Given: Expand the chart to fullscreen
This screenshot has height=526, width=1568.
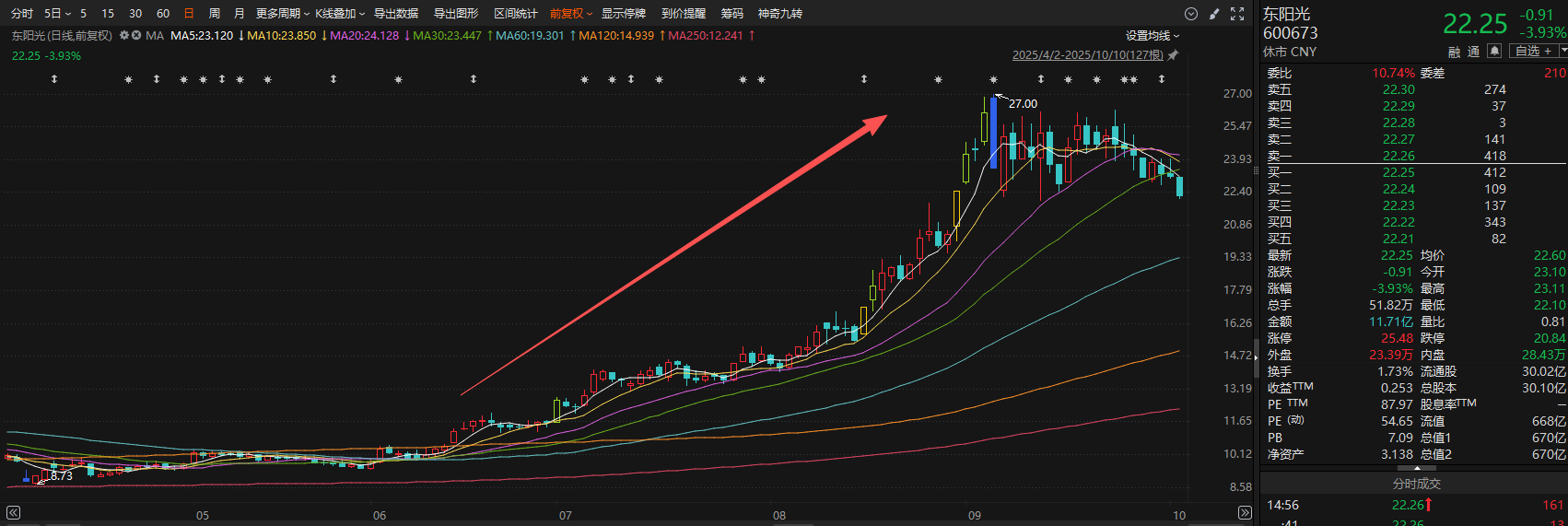Looking at the screenshot, I should click(x=1237, y=14).
